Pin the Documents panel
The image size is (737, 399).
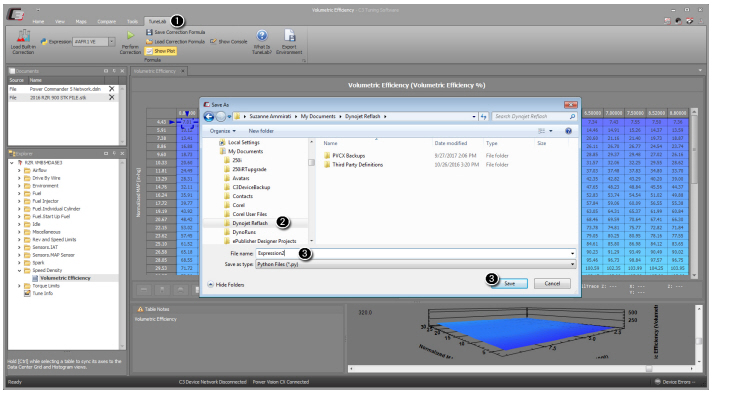click(114, 71)
